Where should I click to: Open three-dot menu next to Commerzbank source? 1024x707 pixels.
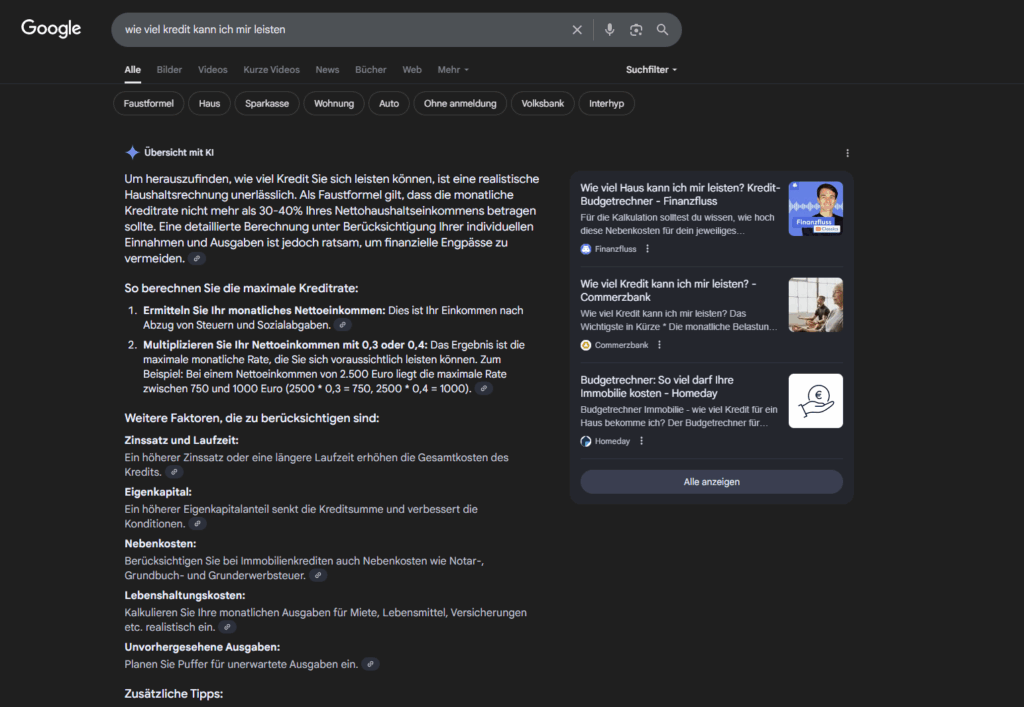coord(660,345)
